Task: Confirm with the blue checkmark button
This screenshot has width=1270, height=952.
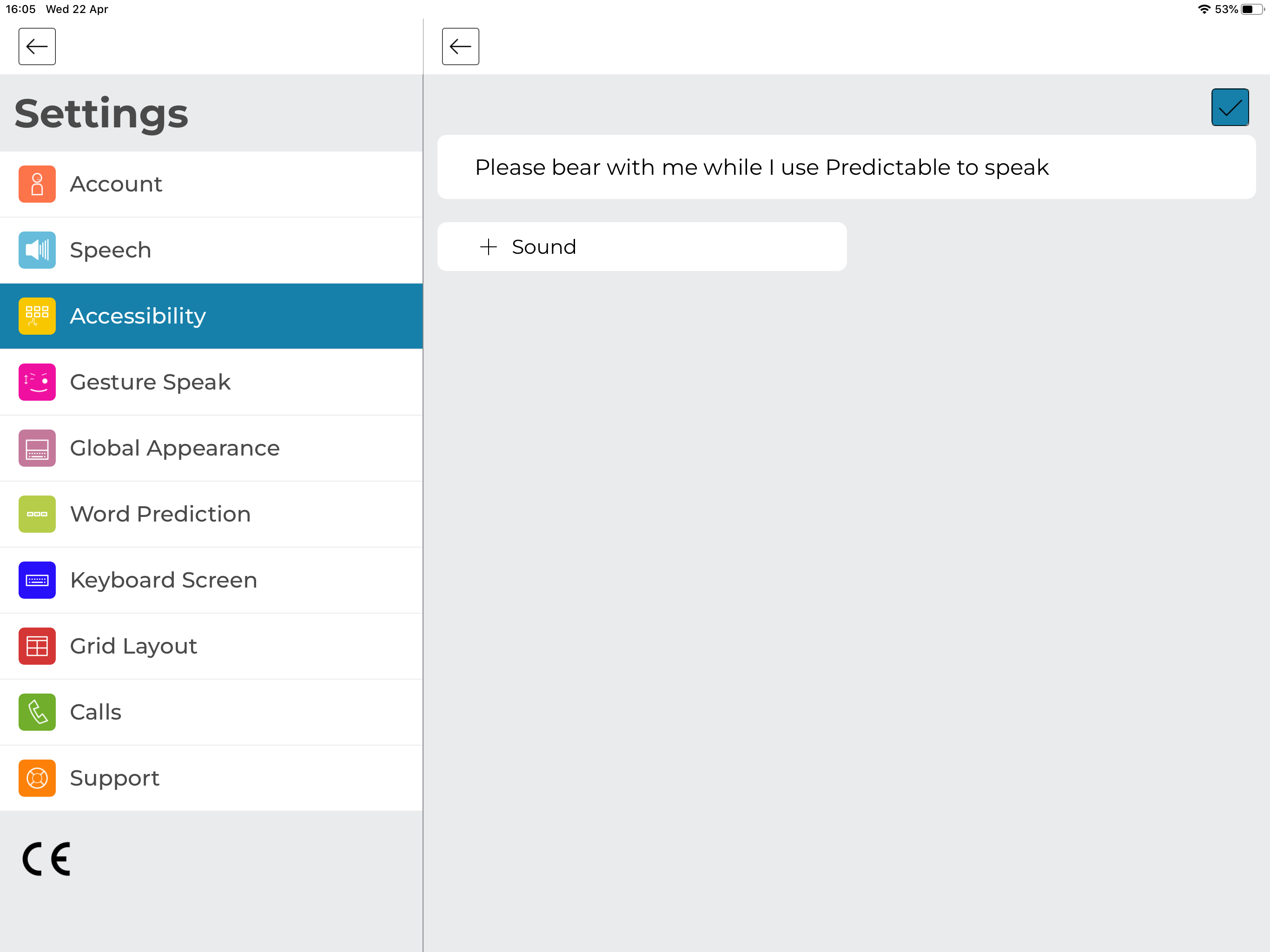Action: click(1230, 107)
